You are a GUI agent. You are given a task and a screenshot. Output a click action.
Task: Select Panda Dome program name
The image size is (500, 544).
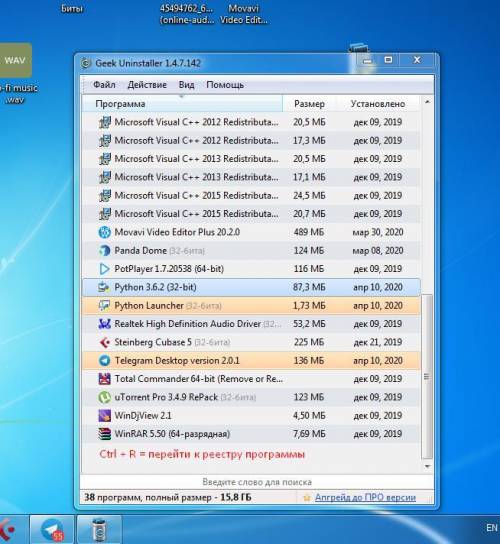click(x=141, y=250)
